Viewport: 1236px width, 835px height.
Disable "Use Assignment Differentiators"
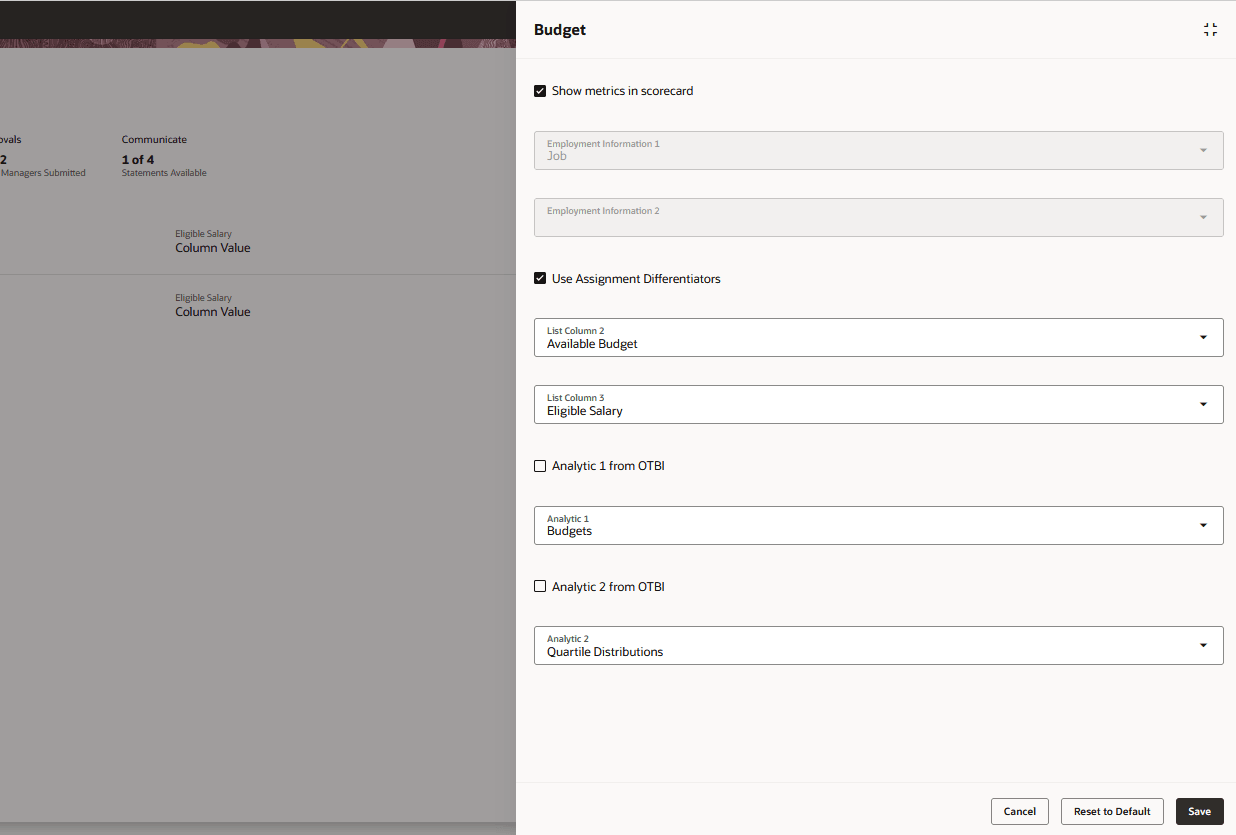[x=540, y=278]
